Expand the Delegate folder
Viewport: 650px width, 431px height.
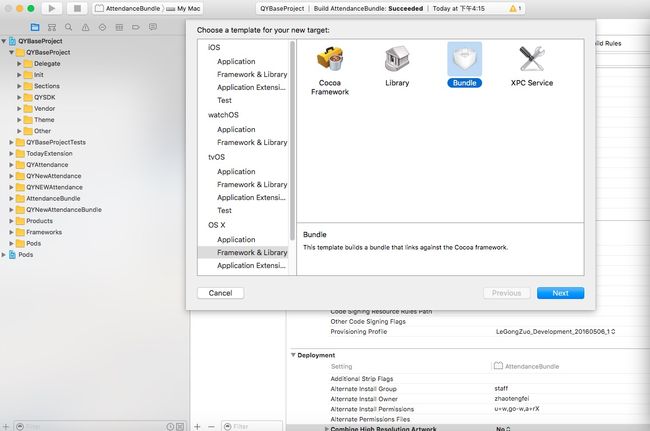[x=19, y=63]
